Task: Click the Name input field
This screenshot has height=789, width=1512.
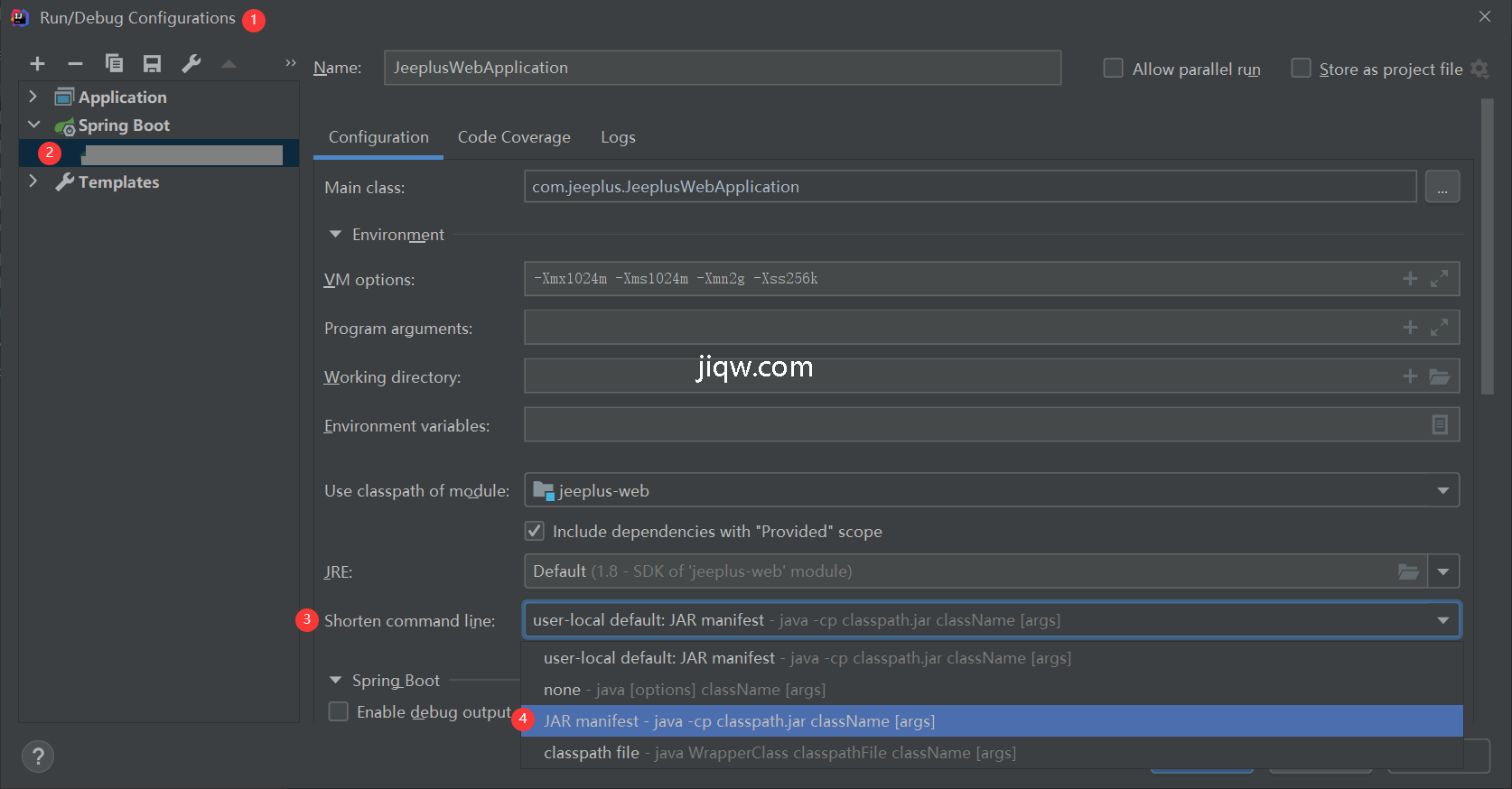Action: (722, 68)
